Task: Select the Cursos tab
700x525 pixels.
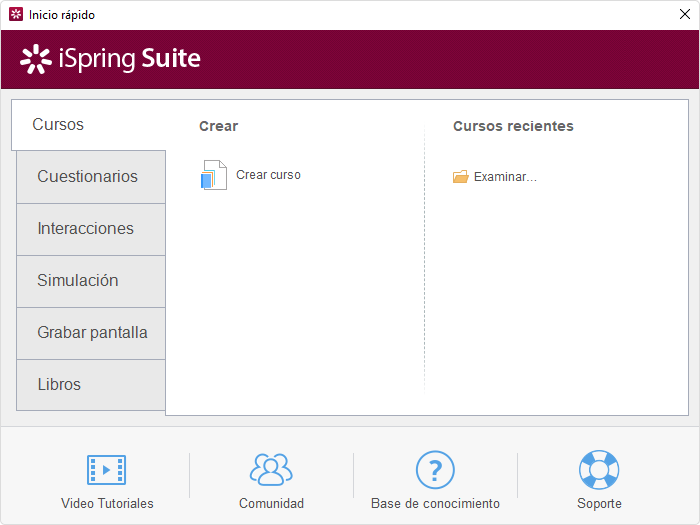Action: coord(88,125)
